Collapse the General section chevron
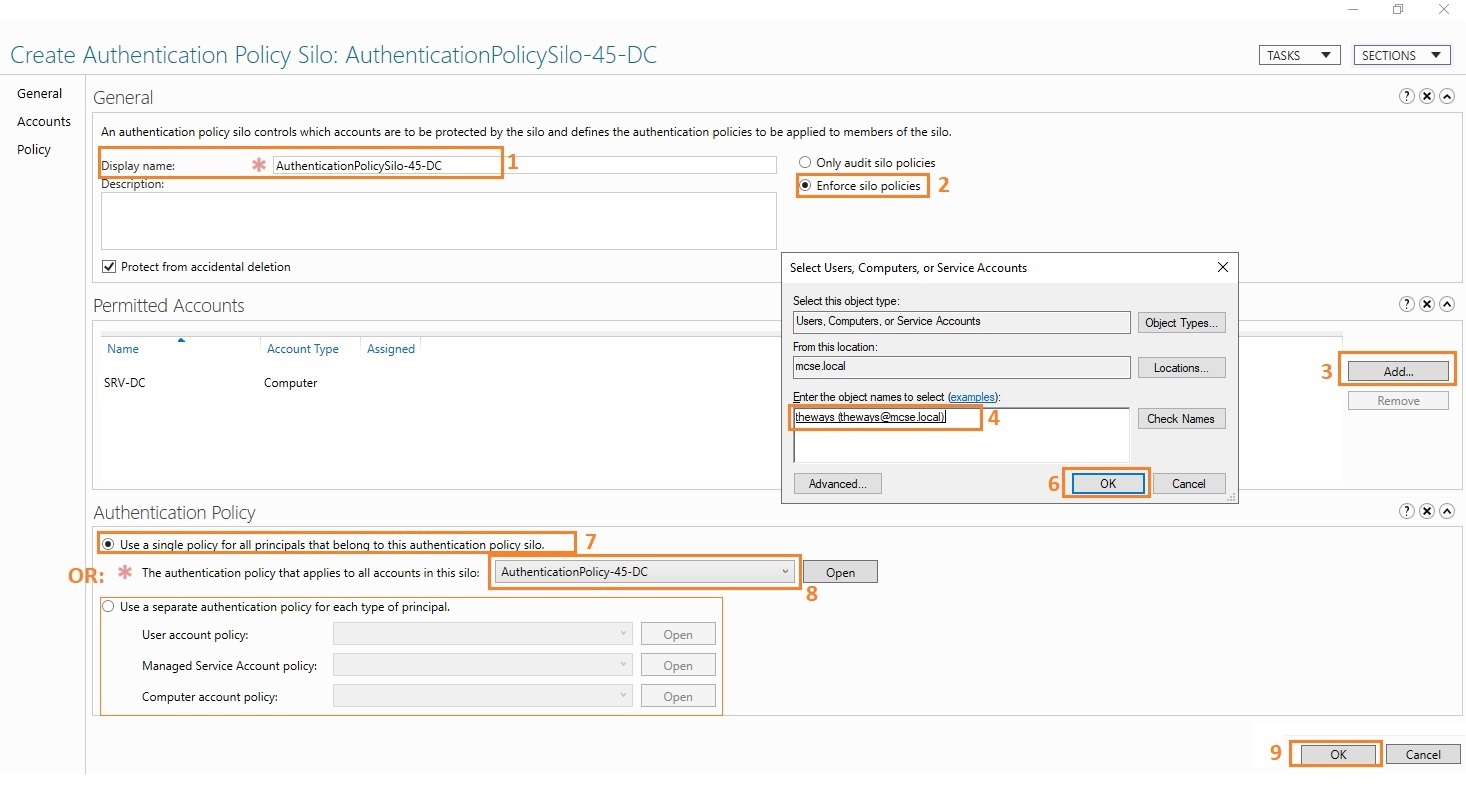The width and height of the screenshot is (1466, 810). (1447, 95)
